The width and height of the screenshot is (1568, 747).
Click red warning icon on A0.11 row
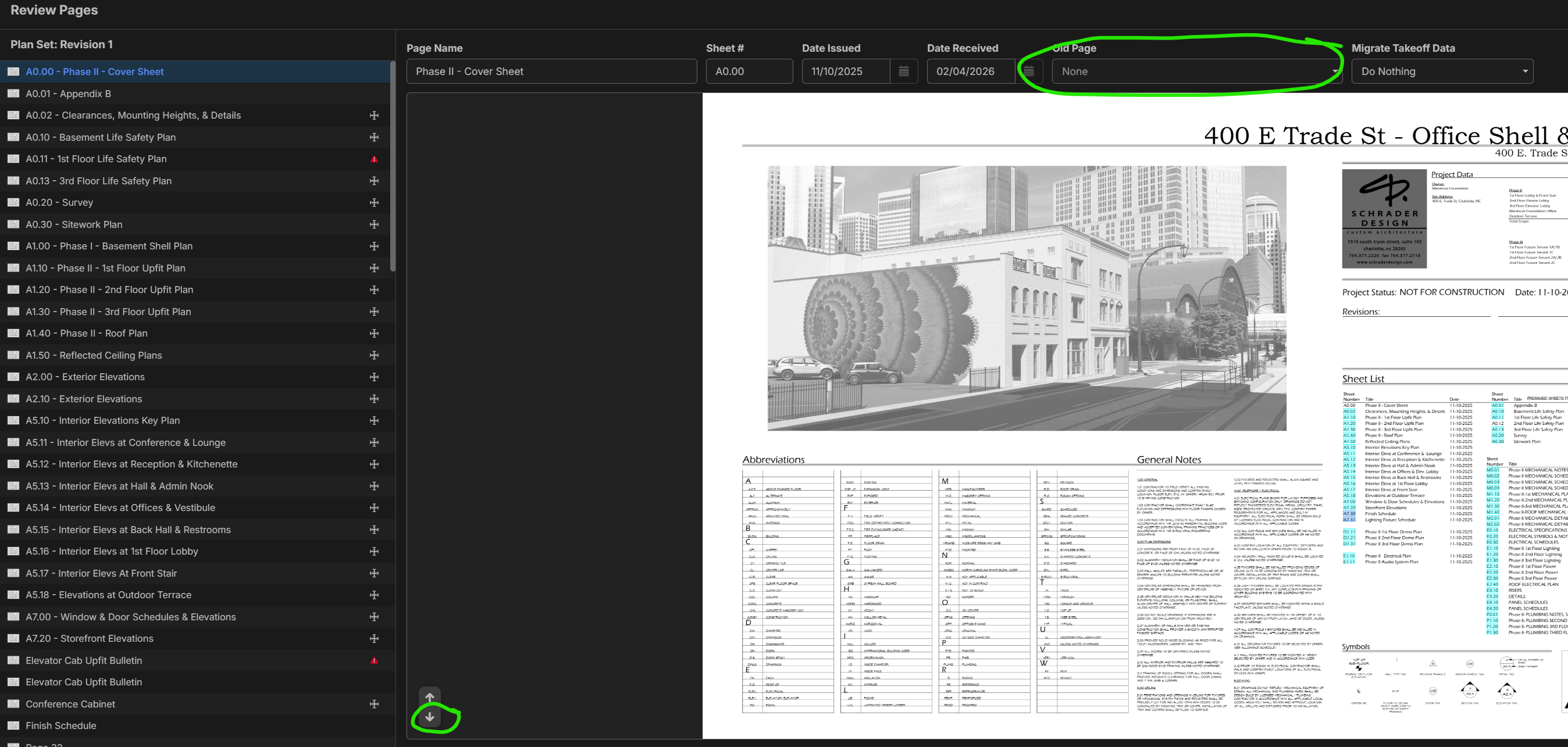(x=375, y=159)
